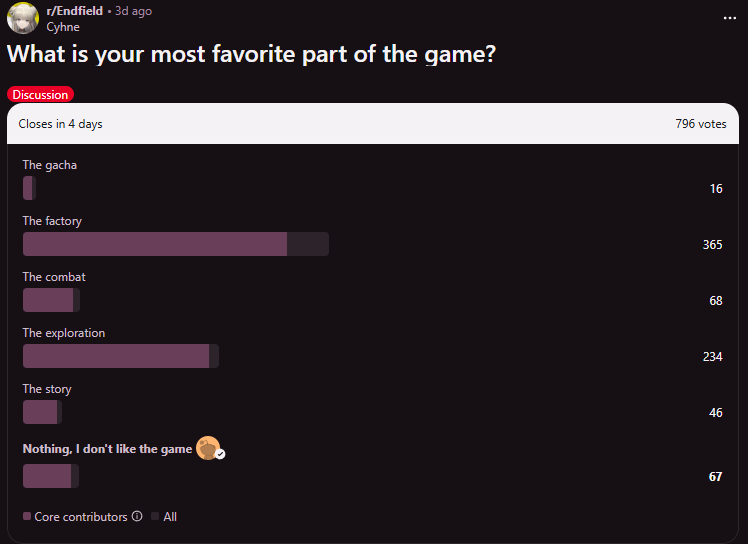This screenshot has width=748, height=544.
Task: Click the avatar next to the 'Nothing' option
Action: click(207, 448)
